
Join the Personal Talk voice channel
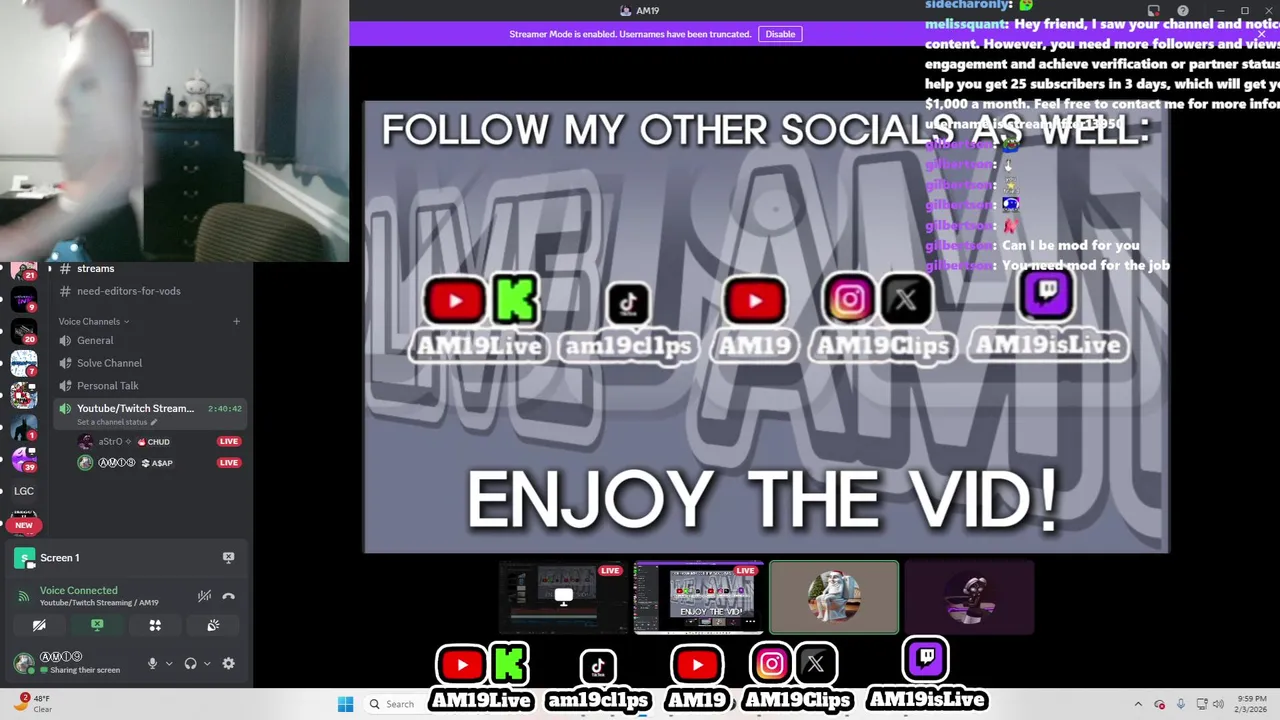pyautogui.click(x=150, y=386)
